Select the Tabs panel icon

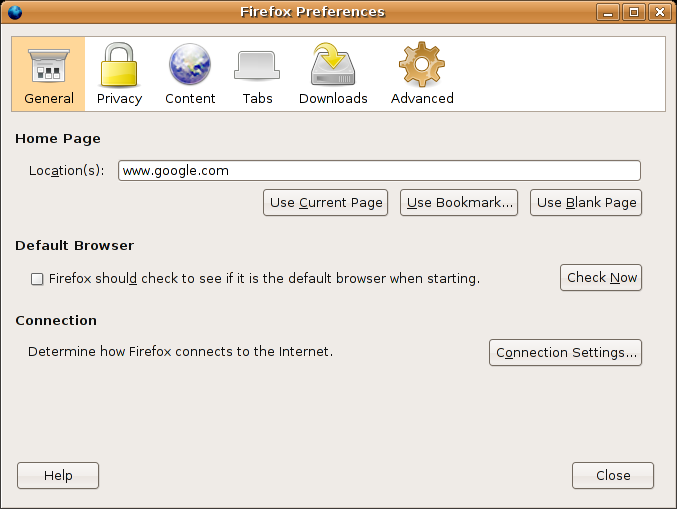pos(257,66)
